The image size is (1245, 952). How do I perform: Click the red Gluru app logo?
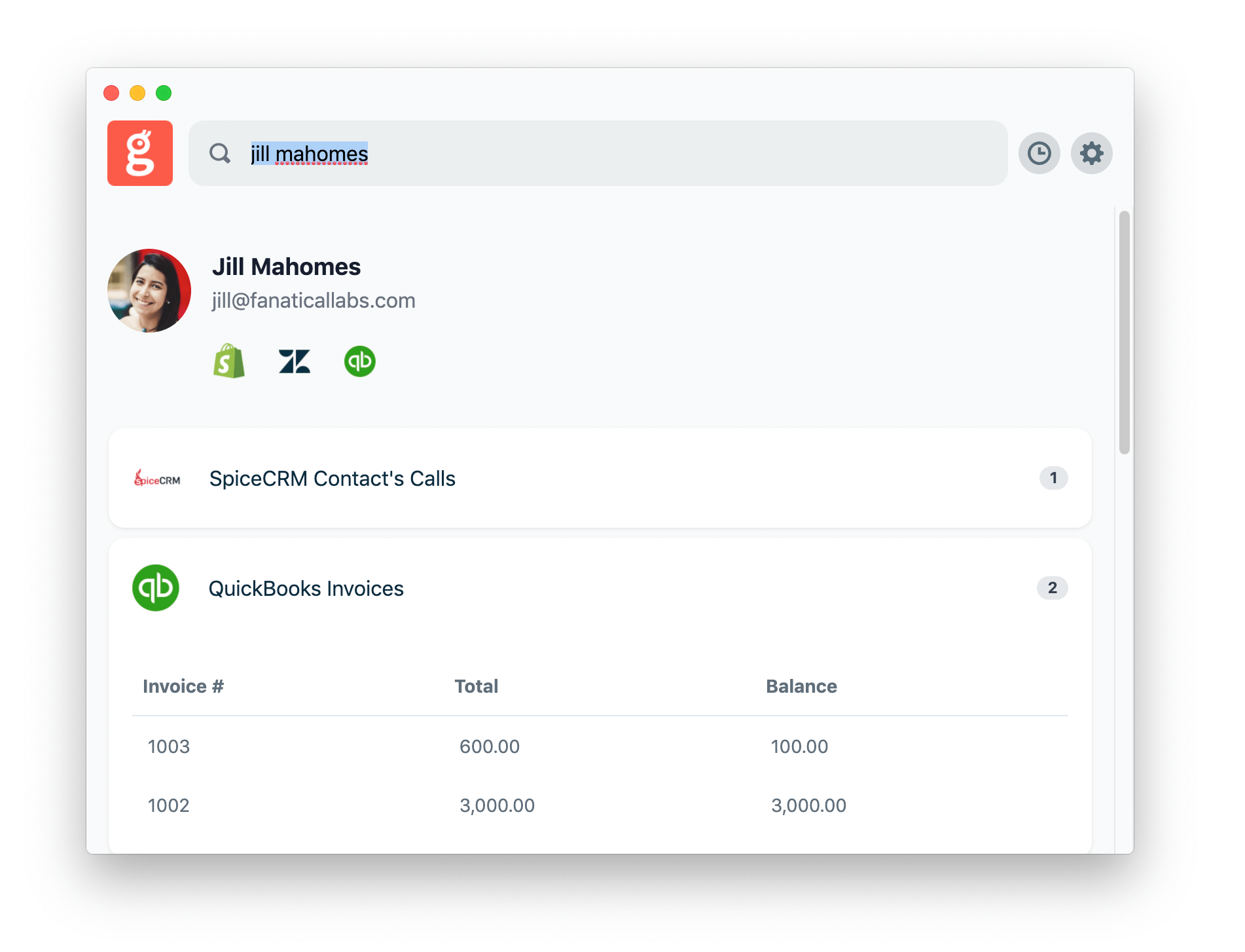[139, 153]
